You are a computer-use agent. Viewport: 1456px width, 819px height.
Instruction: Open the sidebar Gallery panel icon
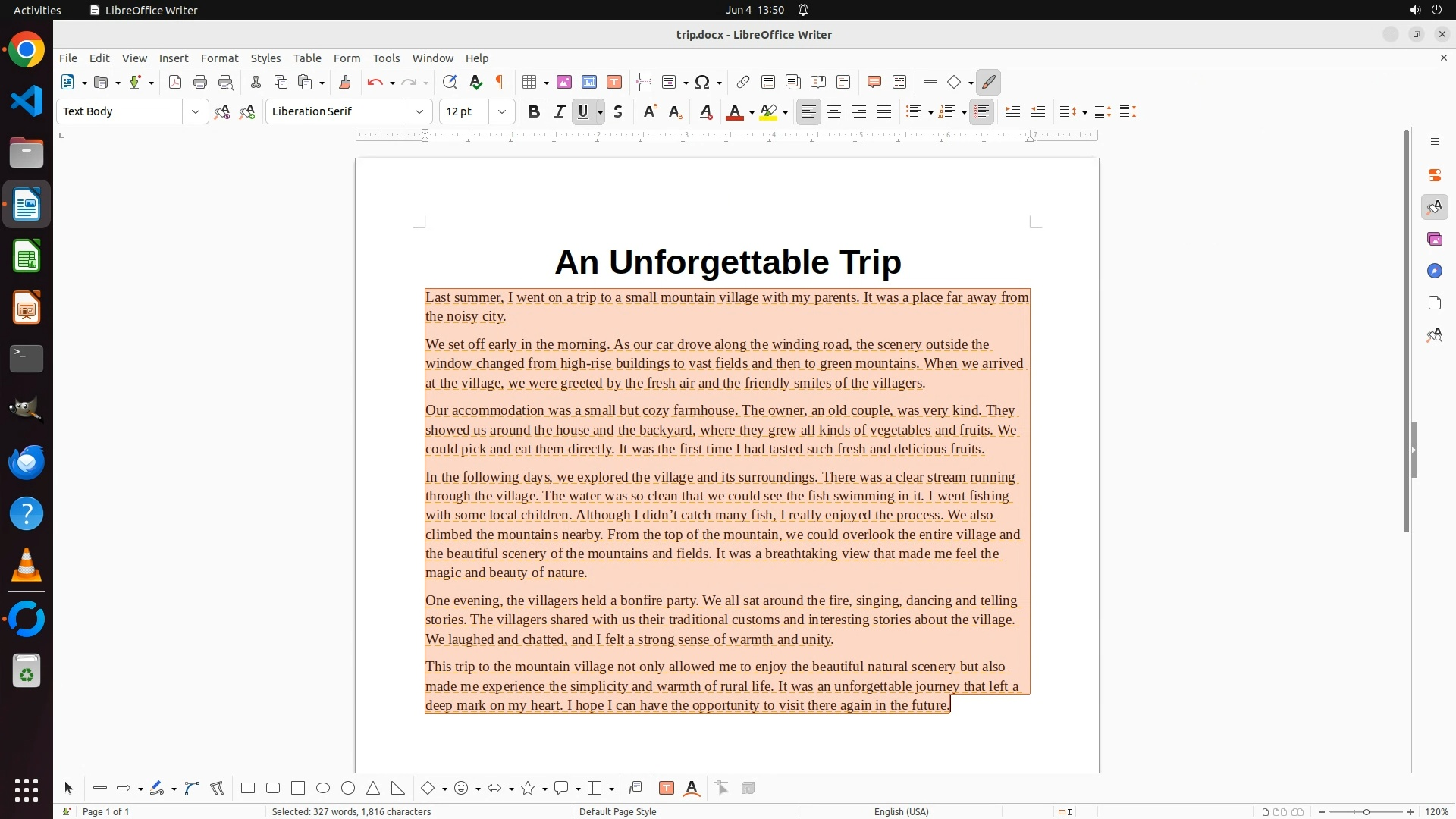click(x=1435, y=240)
